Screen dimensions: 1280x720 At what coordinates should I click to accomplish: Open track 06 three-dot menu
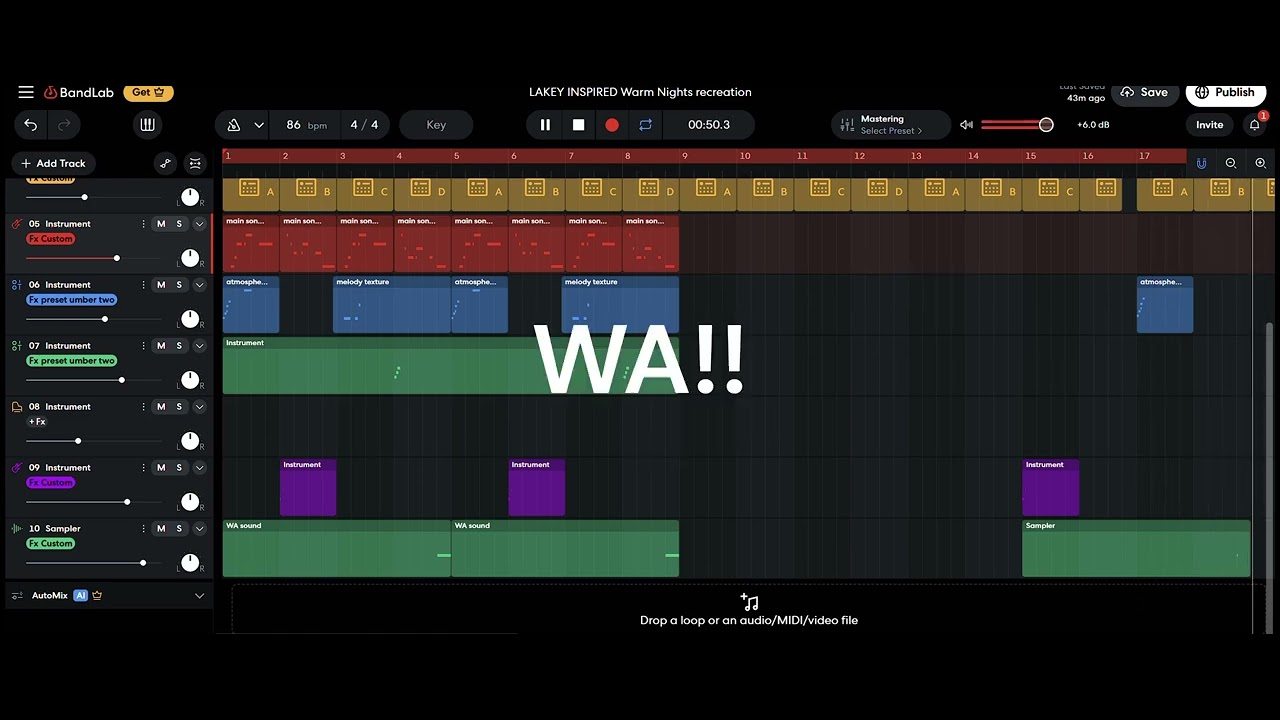click(143, 285)
